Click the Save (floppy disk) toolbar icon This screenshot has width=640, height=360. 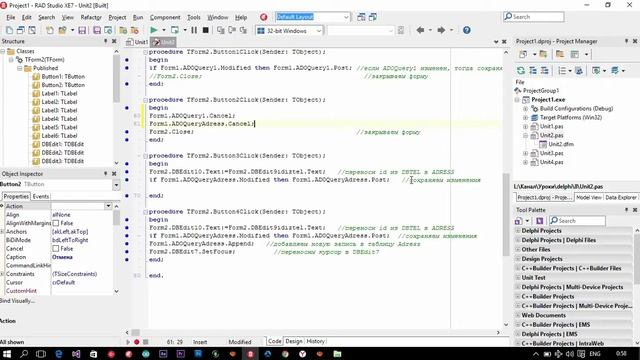[82, 30]
